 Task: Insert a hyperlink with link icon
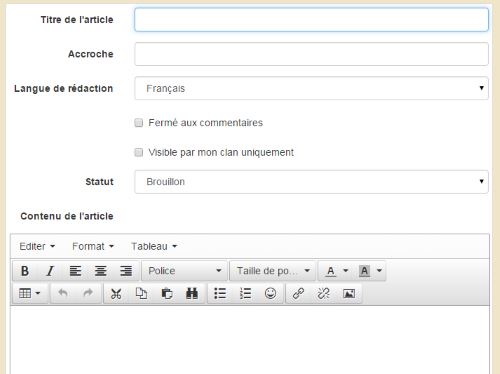pos(298,294)
